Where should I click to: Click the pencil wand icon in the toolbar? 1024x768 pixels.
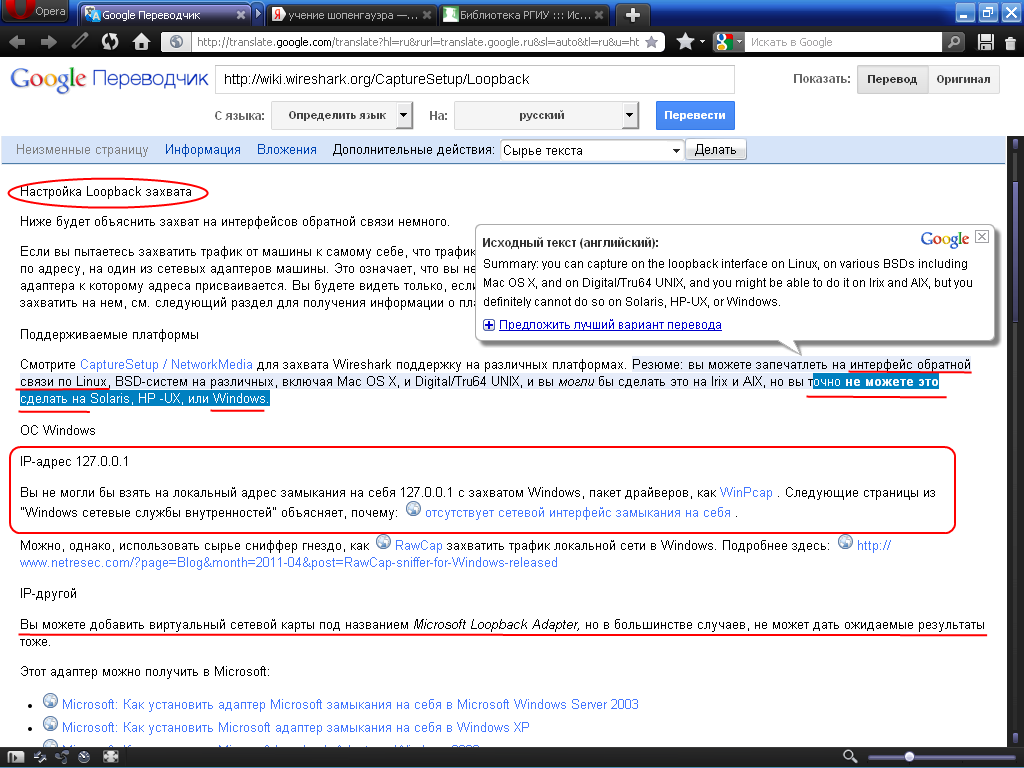tap(80, 42)
